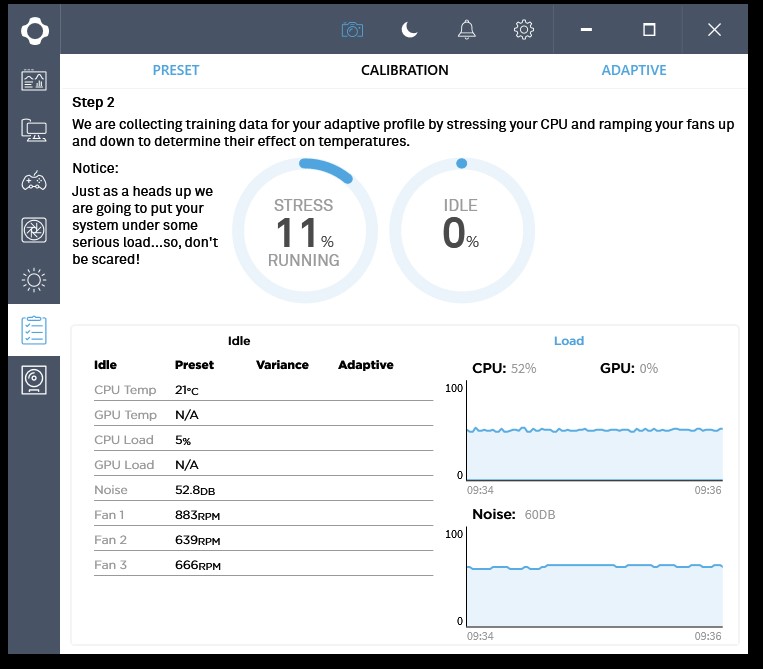This screenshot has height=669, width=763.
Task: Click the NZXT CAM logo icon
Action: point(35,31)
